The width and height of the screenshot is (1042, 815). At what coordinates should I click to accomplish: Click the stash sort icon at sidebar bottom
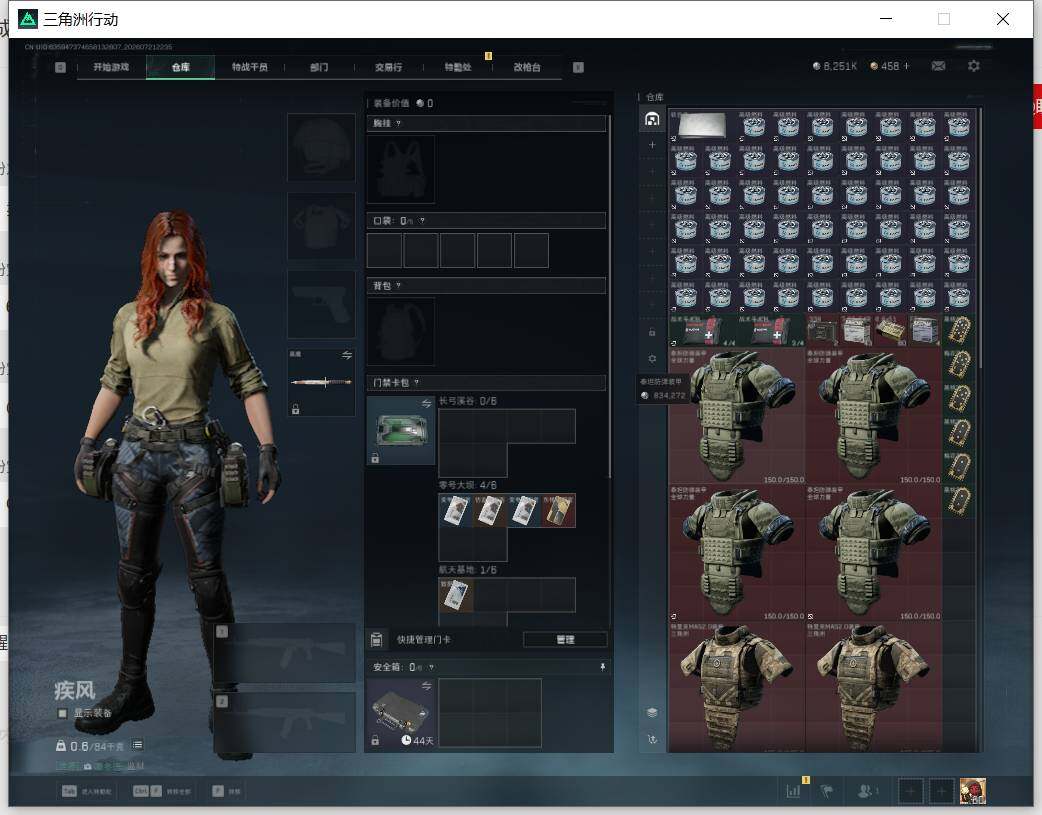pyautogui.click(x=652, y=739)
